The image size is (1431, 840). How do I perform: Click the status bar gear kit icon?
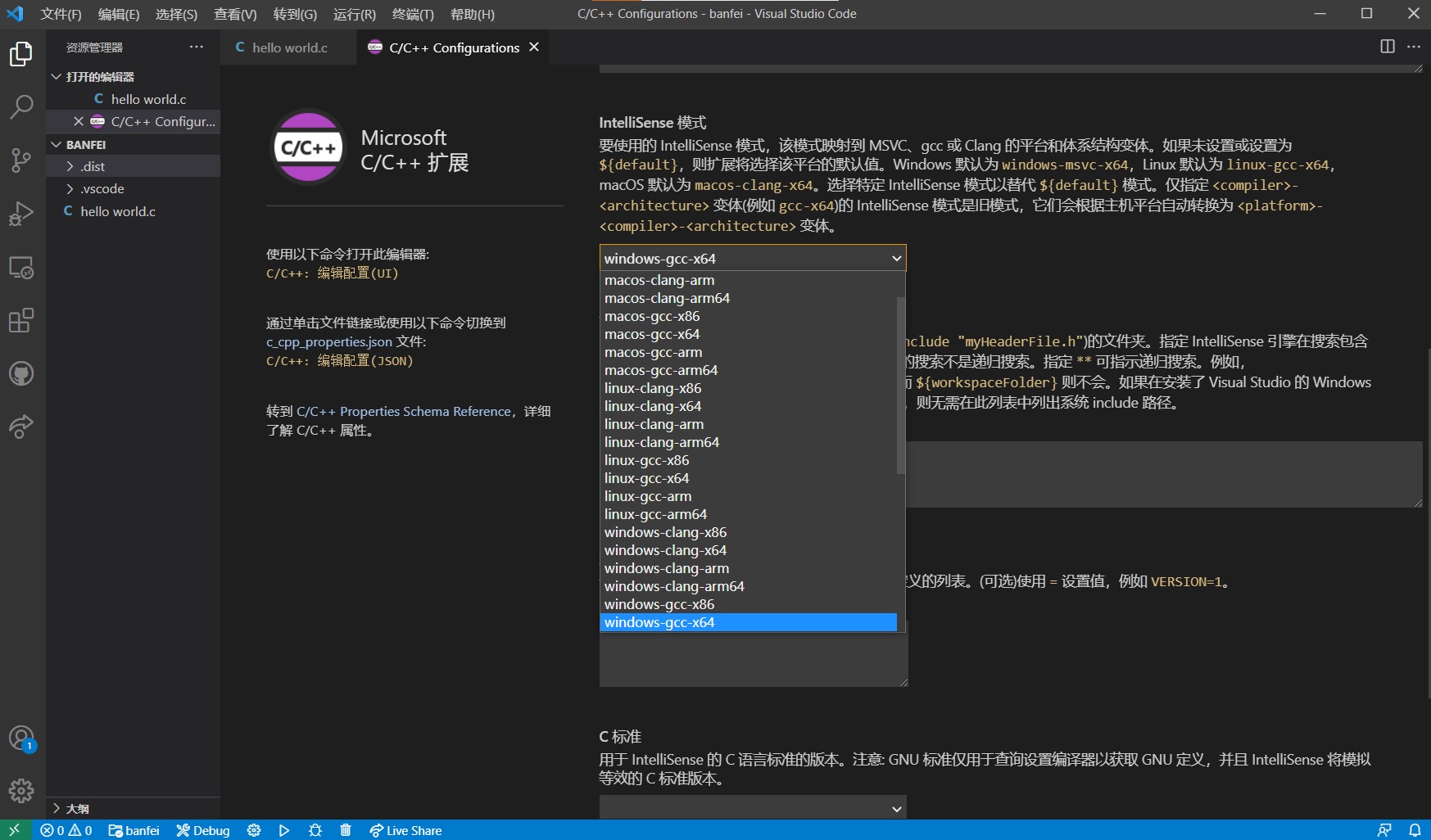point(254,830)
